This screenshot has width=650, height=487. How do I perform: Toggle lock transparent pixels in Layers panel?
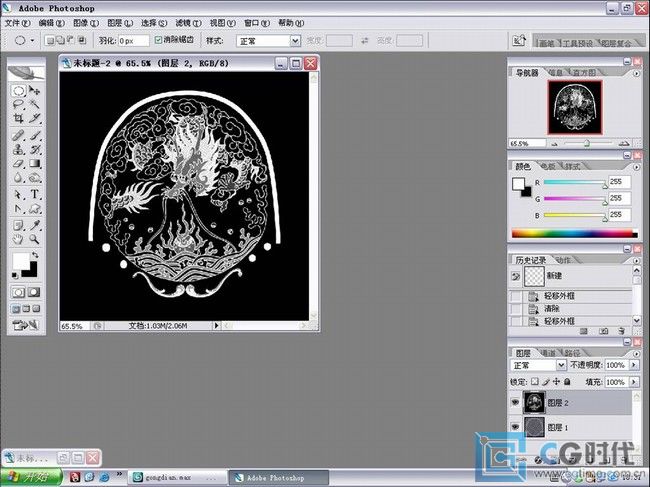(535, 381)
